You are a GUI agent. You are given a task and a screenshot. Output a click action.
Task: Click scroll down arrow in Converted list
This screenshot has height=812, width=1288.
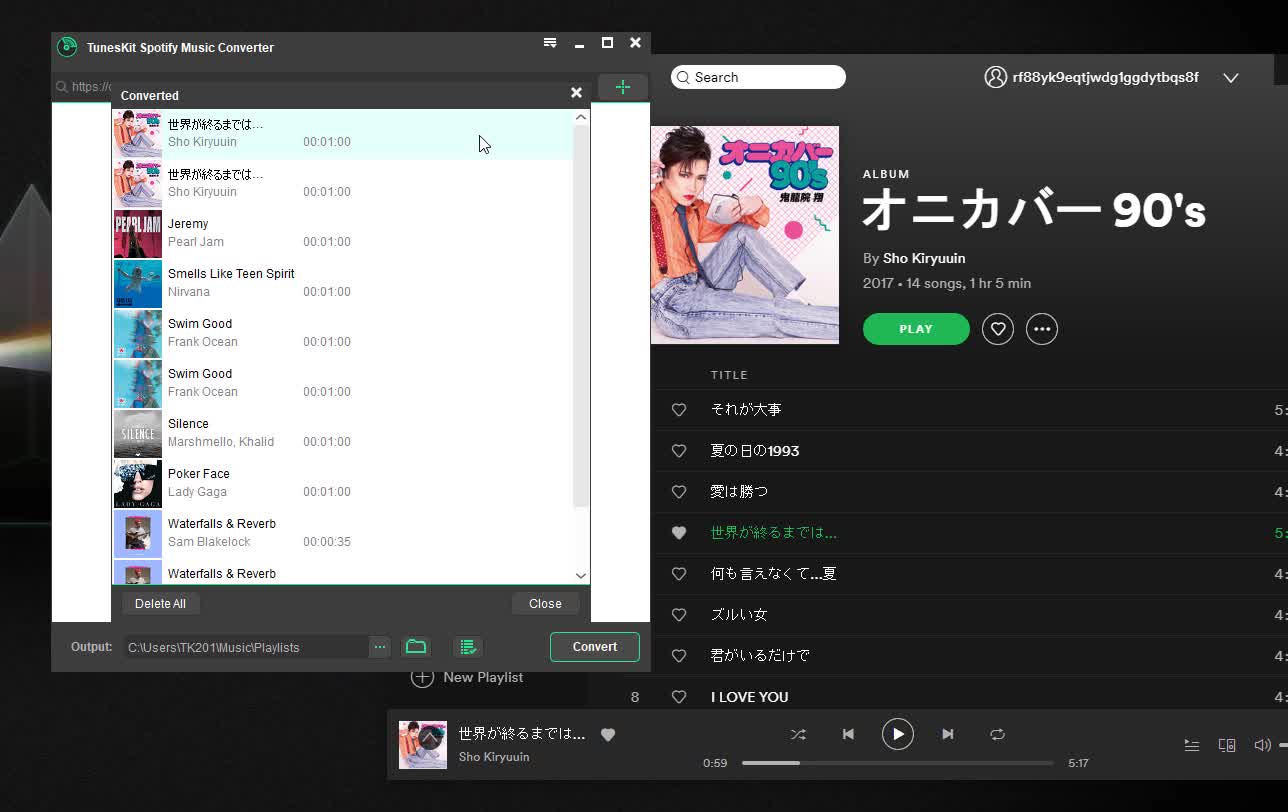click(581, 575)
